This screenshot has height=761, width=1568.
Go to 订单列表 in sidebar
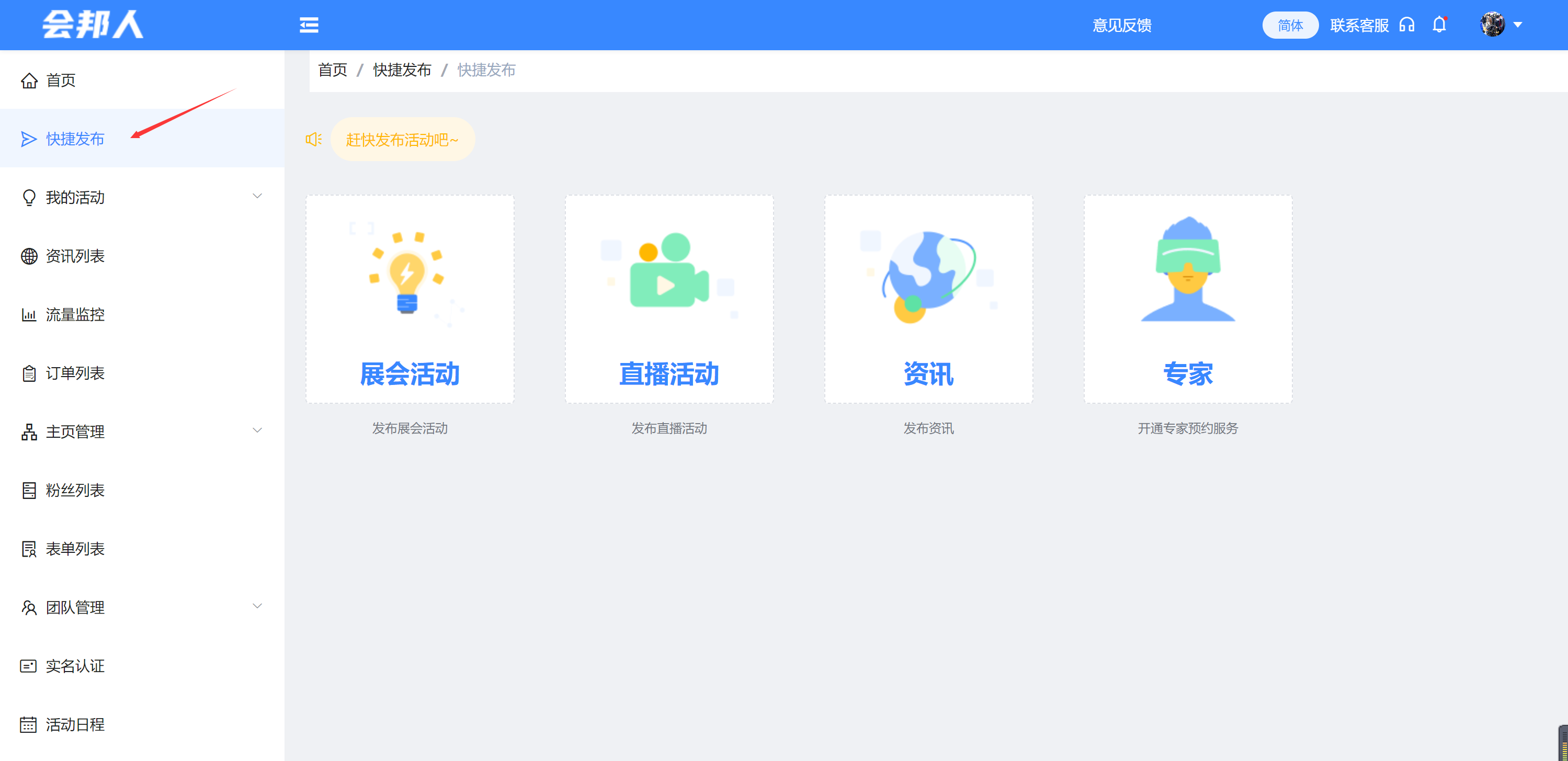(x=75, y=373)
